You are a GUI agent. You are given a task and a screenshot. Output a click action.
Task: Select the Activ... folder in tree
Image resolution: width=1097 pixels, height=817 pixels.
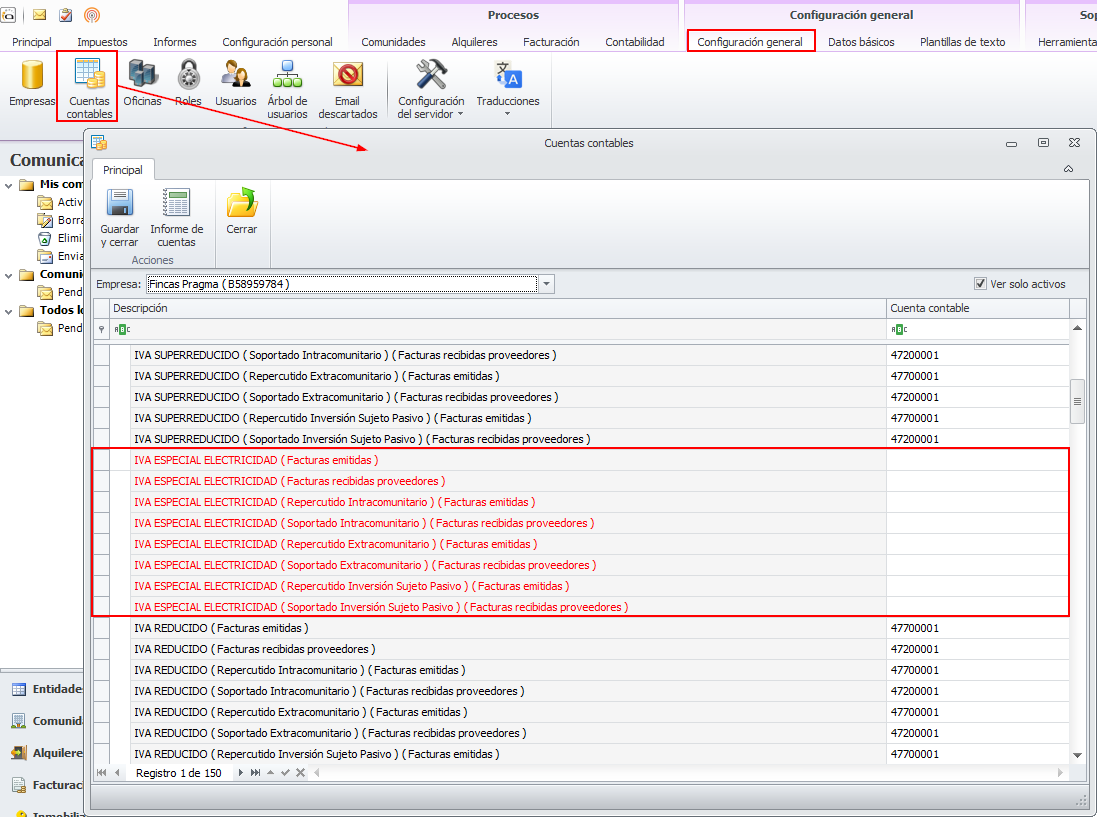60,202
